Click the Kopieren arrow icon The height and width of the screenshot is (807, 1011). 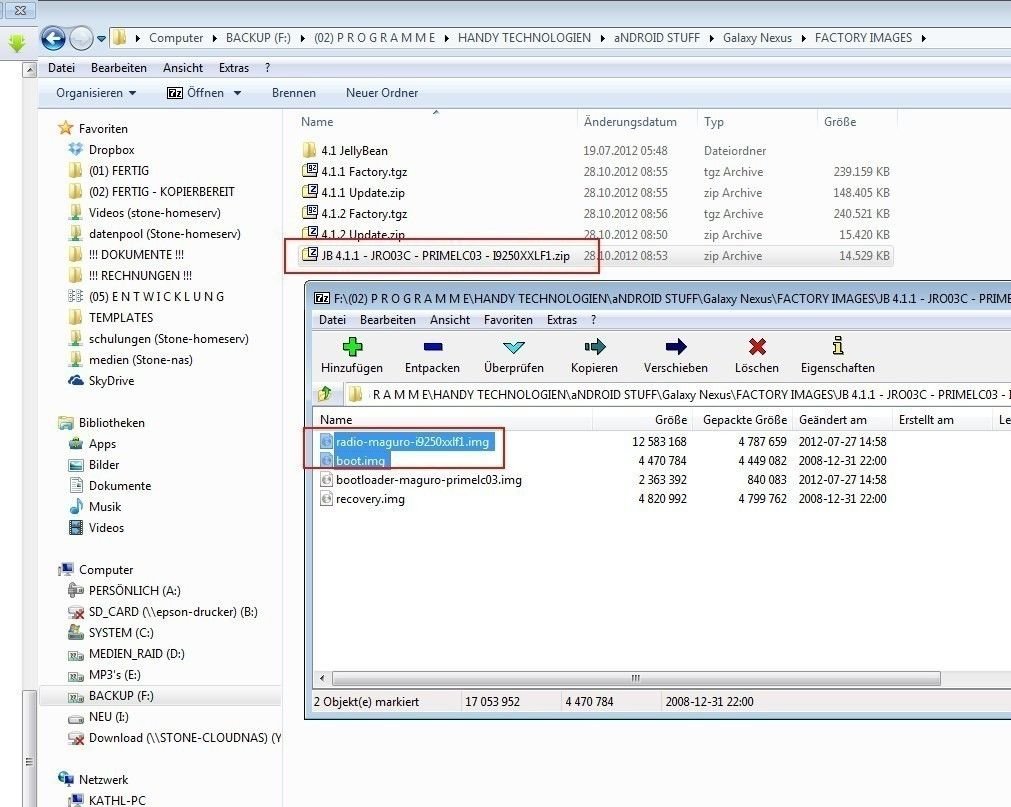(x=594, y=347)
